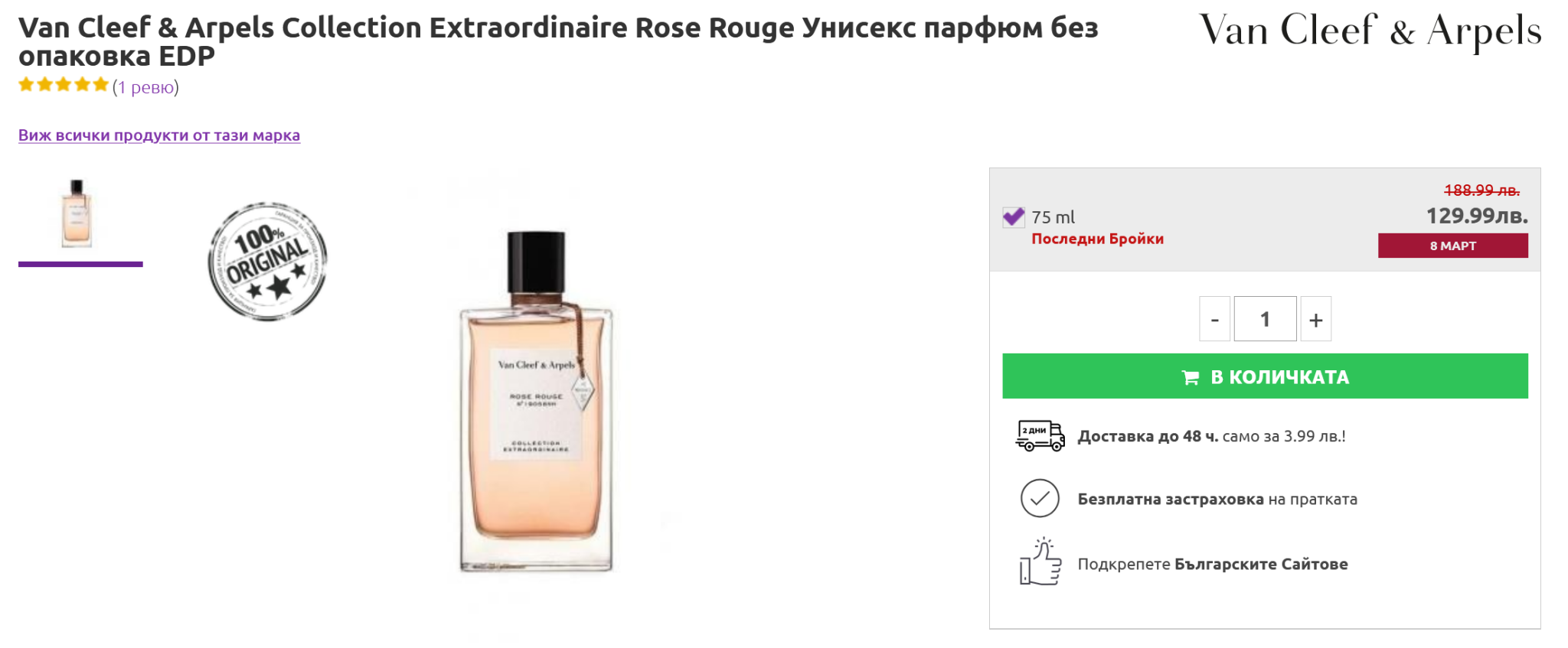Click the thumbs-up support icon
The height and width of the screenshot is (648, 1568).
coord(1040,562)
